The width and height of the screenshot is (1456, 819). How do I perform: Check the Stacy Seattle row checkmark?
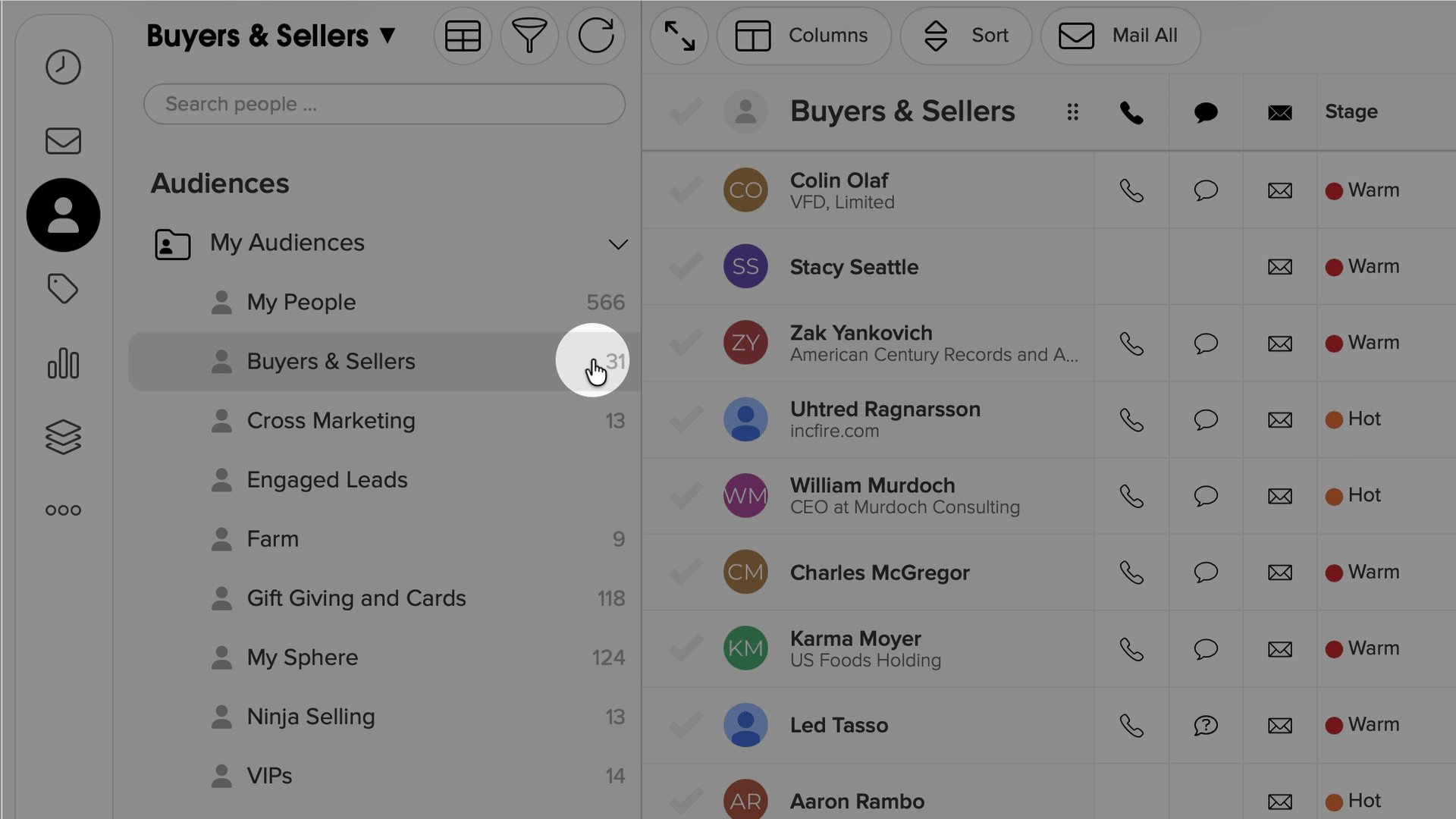tap(686, 267)
